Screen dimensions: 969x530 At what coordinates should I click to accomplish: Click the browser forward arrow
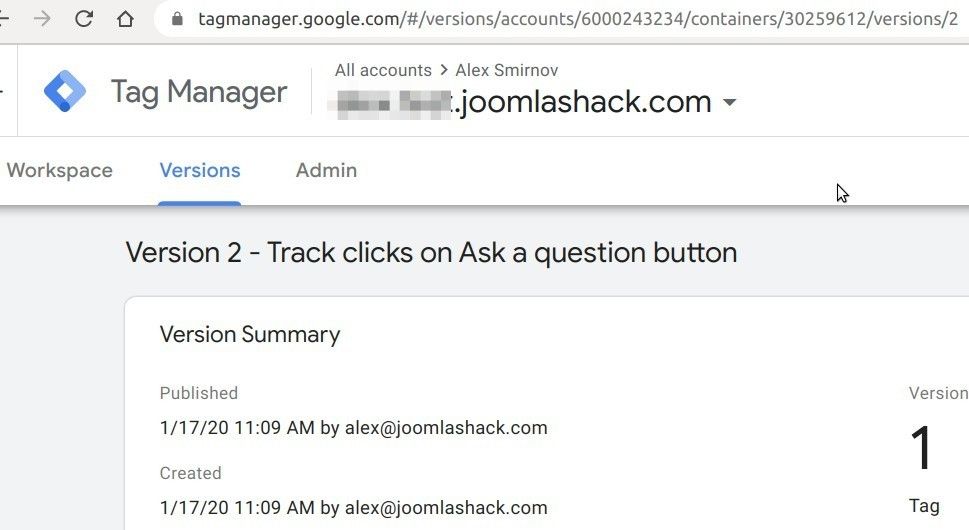click(x=42, y=19)
